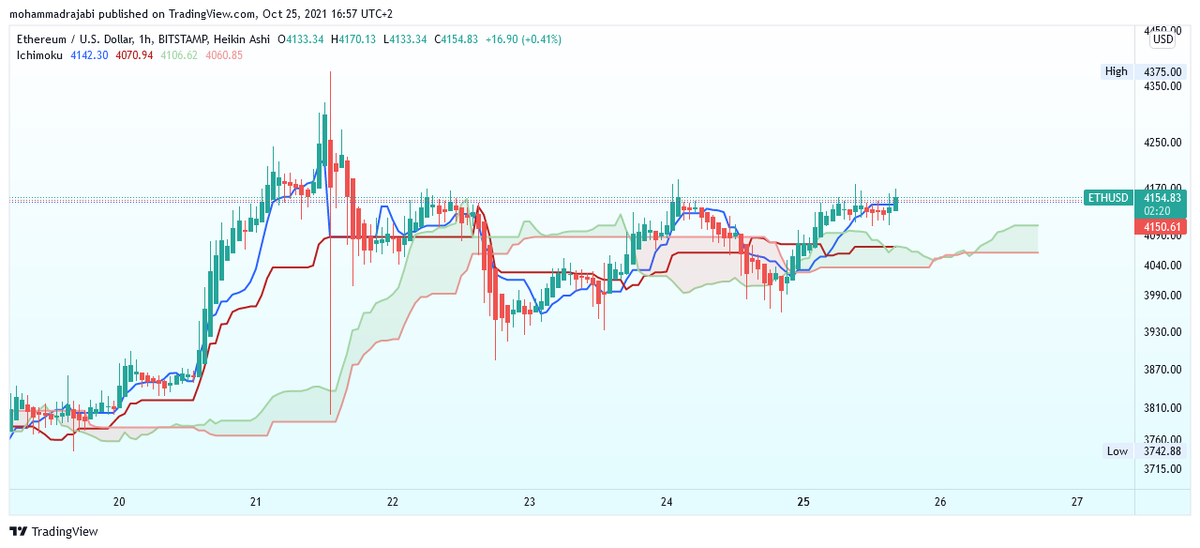Click date 23 on the time axis

point(530,502)
